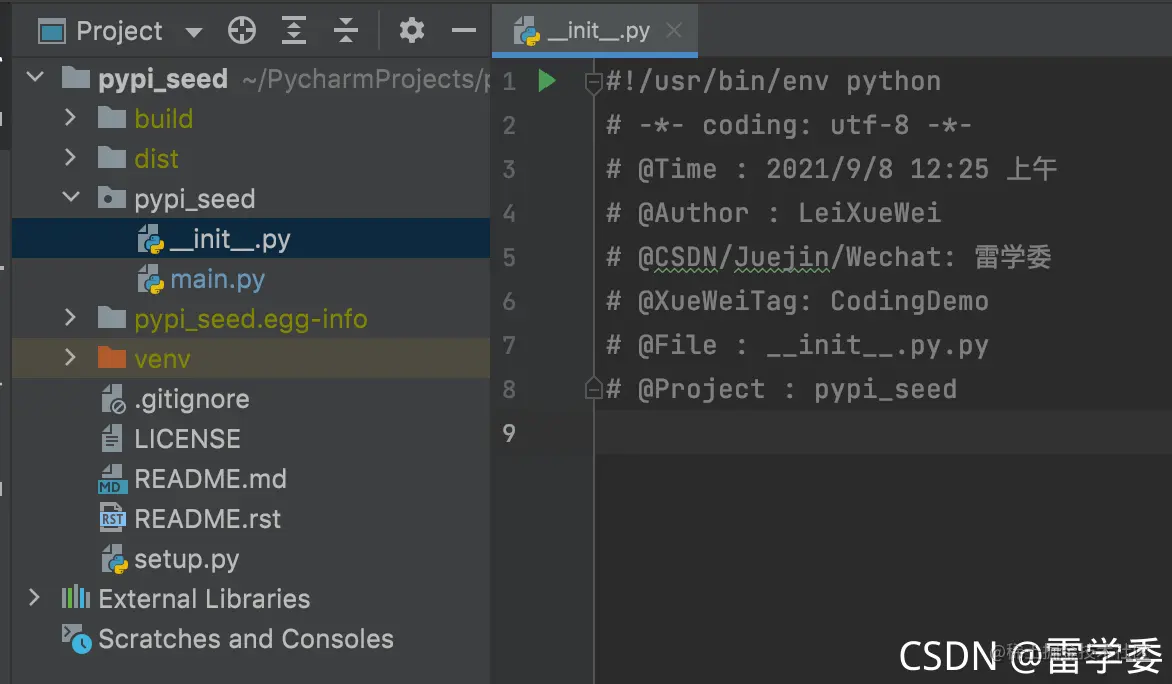Viewport: 1172px width, 684px height.
Task: Click the External Libraries bar-chart icon
Action: tap(75, 598)
